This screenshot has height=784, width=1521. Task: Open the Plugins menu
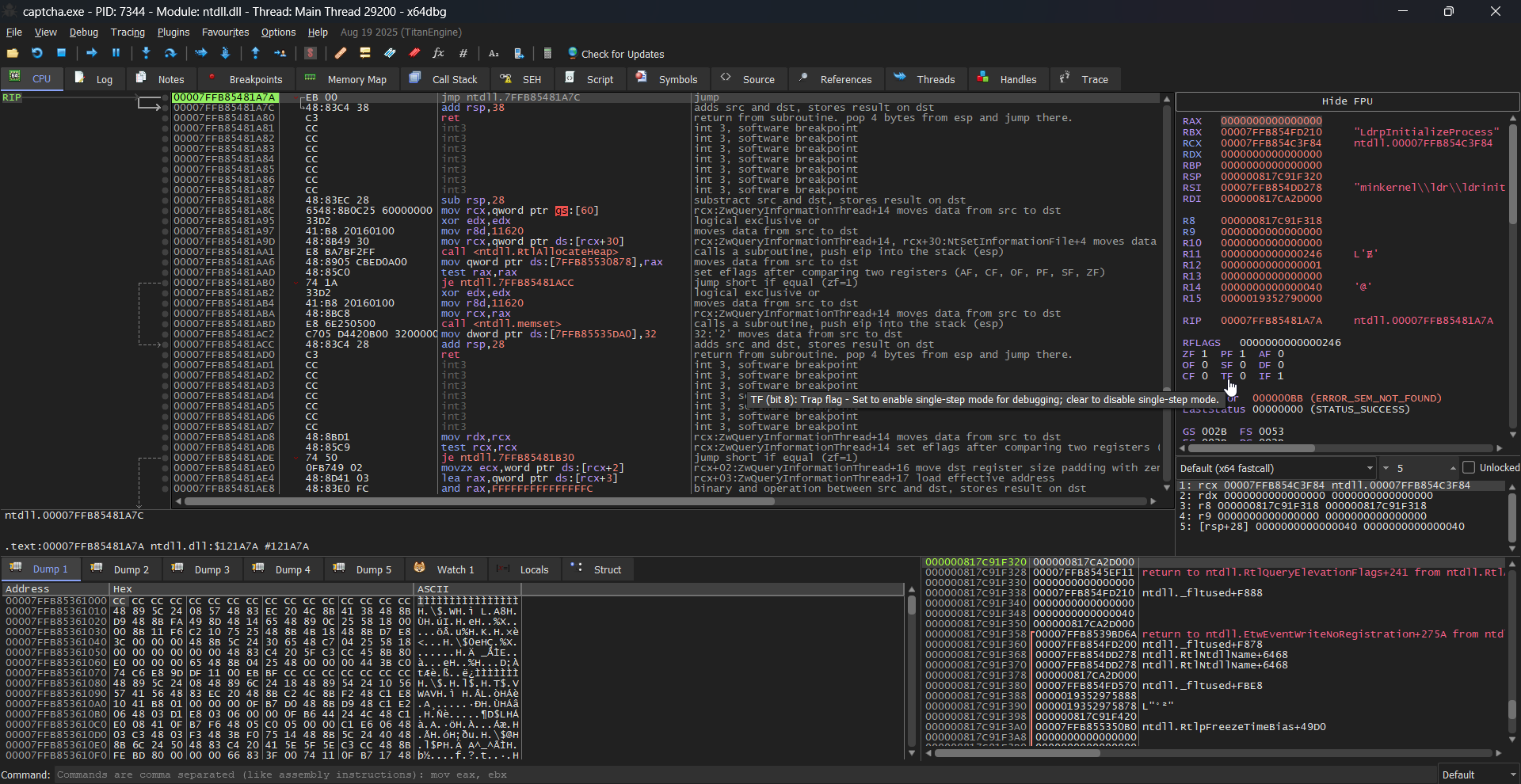[x=173, y=32]
